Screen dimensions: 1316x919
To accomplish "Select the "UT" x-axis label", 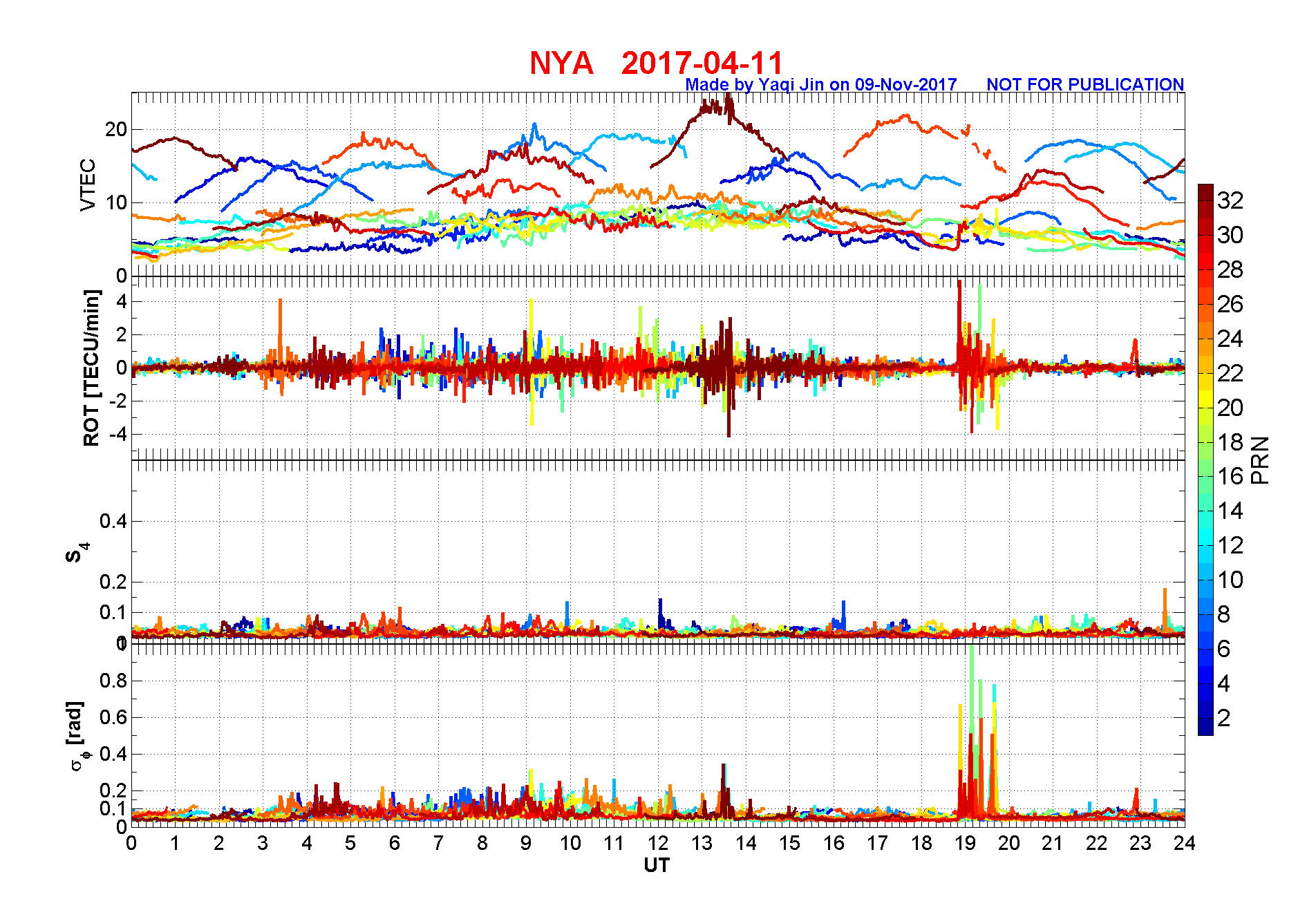I will 657,865.
